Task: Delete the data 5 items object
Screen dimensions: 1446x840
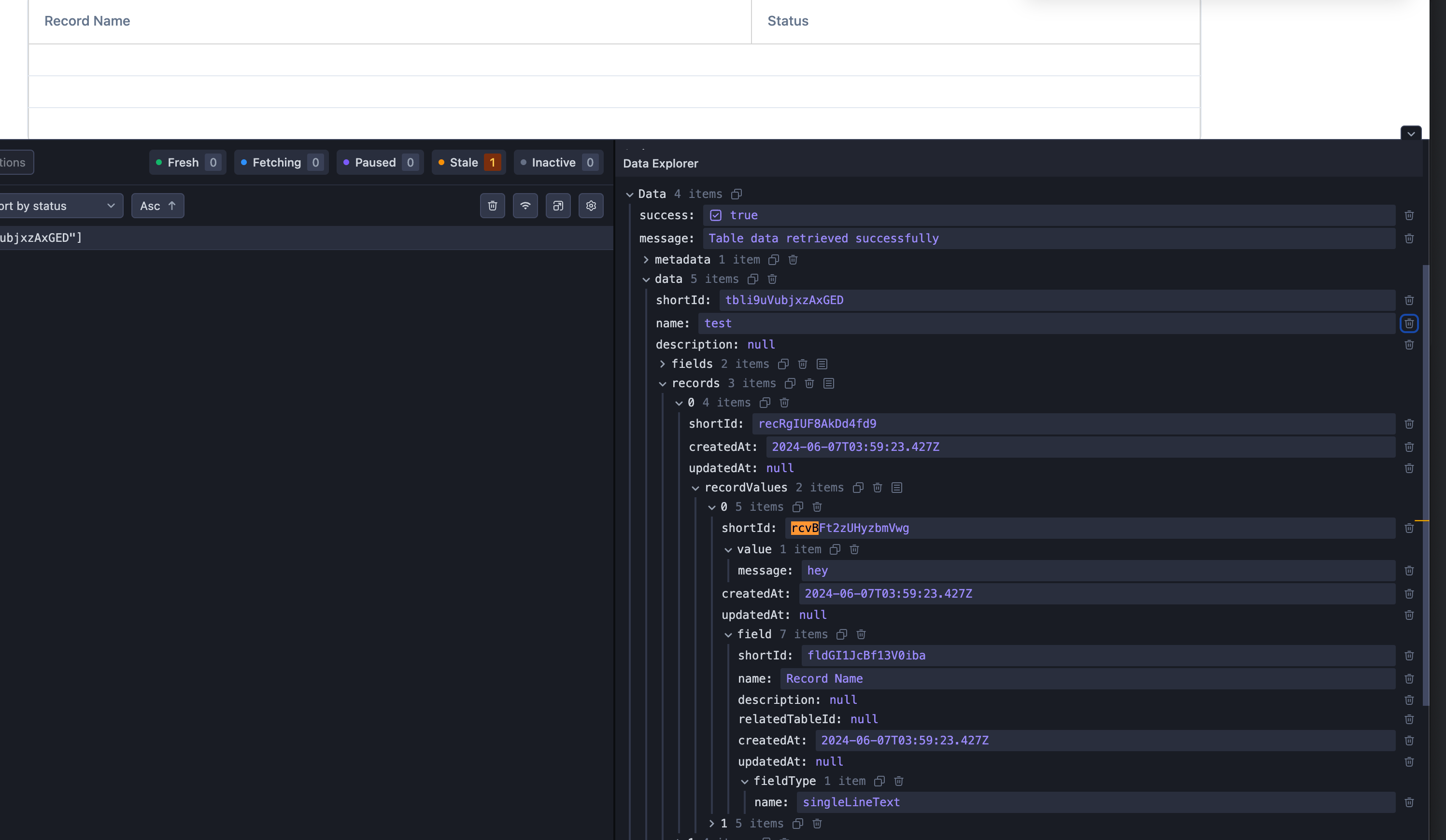Action: point(772,279)
